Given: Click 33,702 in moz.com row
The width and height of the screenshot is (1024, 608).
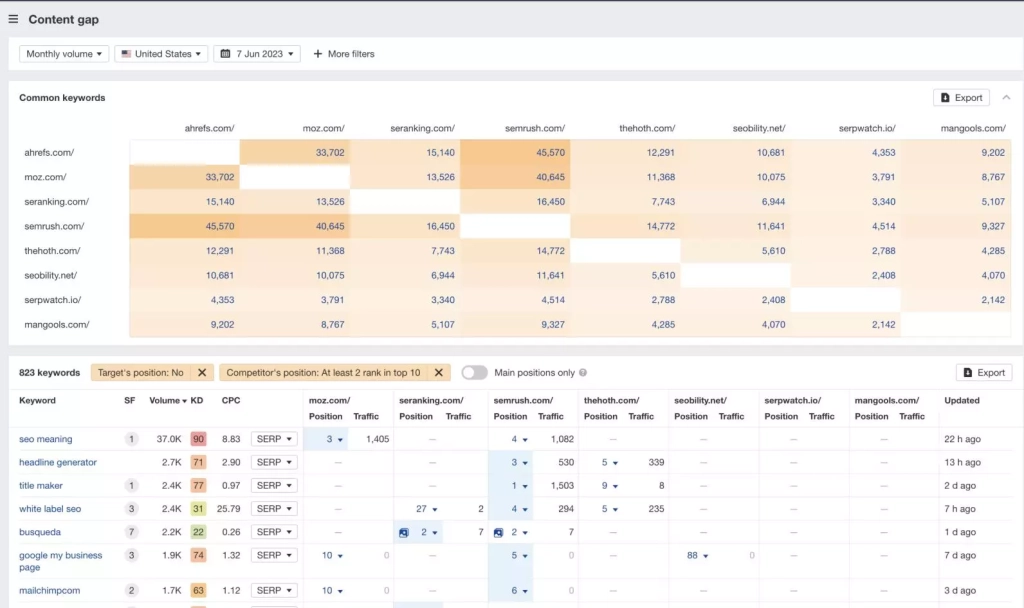Looking at the screenshot, I should coord(219,177).
